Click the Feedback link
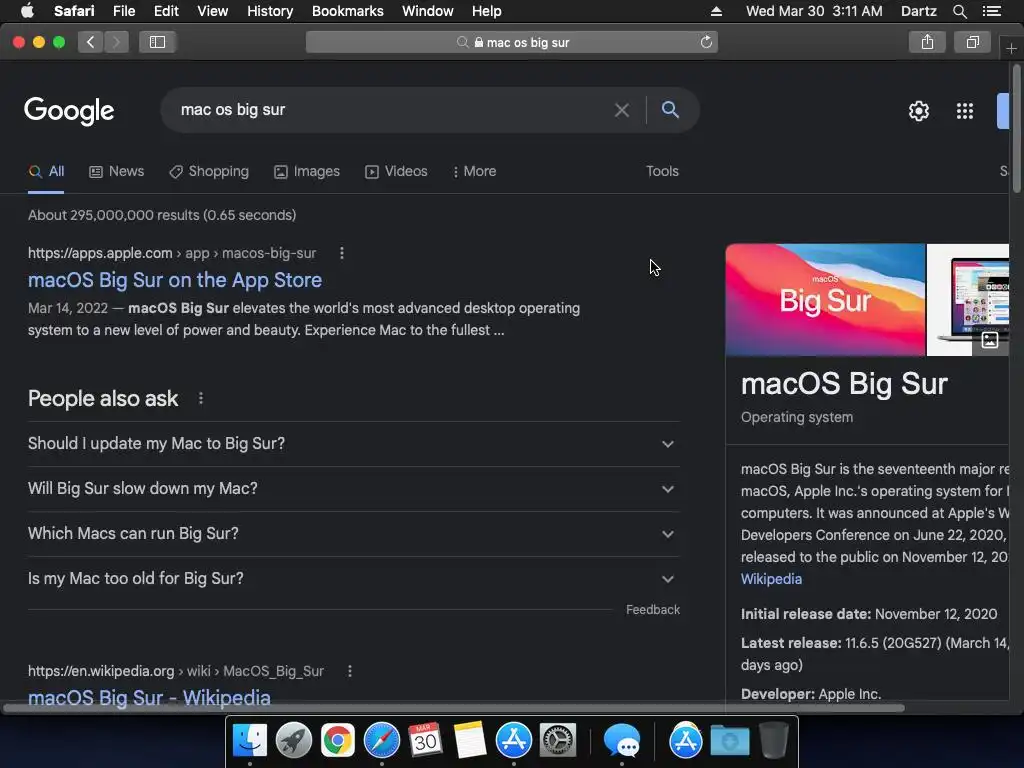This screenshot has width=1024, height=768. tap(653, 610)
